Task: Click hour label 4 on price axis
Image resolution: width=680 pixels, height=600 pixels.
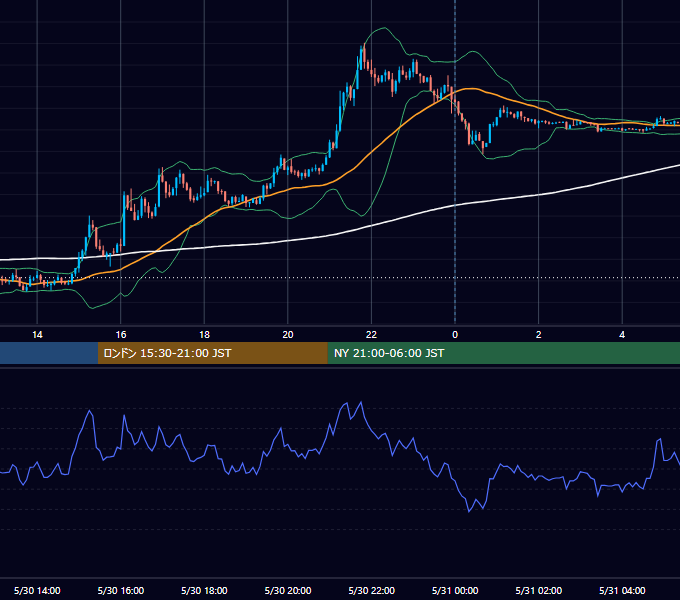Action: (622, 335)
